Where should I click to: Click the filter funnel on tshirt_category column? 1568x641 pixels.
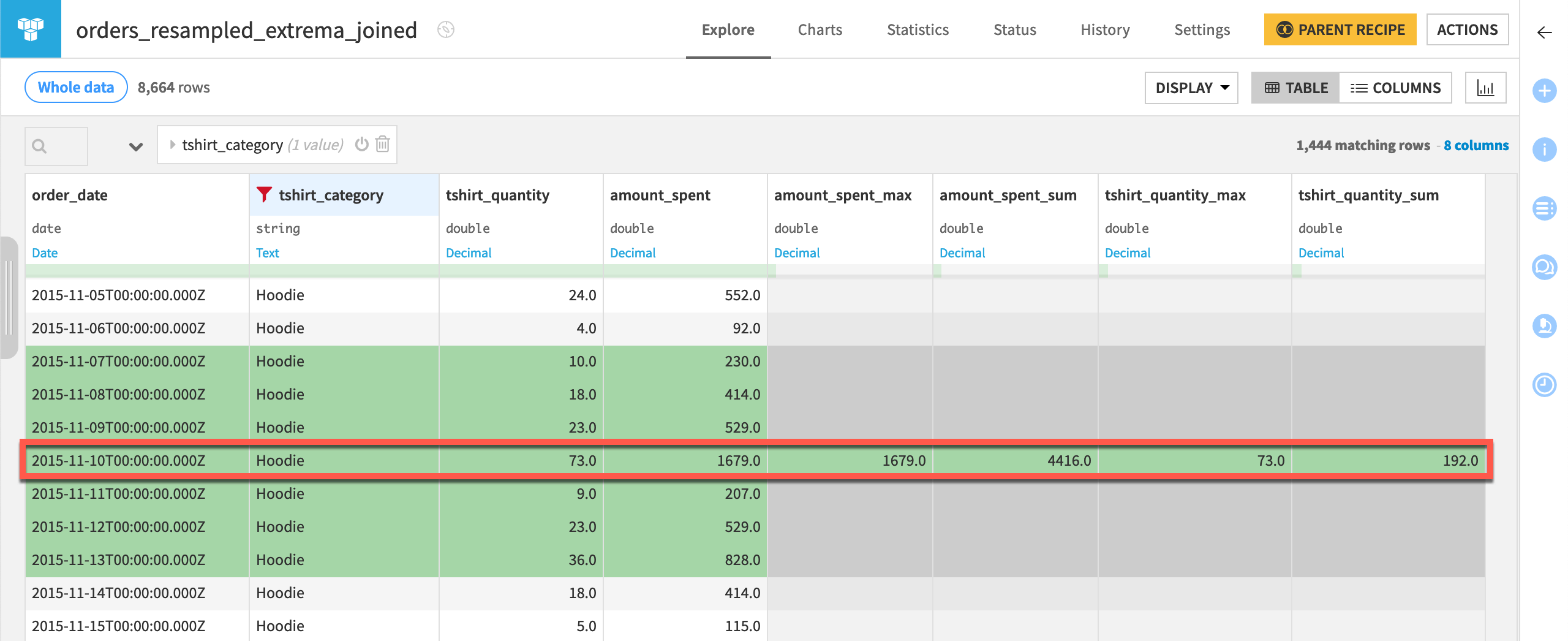click(265, 195)
